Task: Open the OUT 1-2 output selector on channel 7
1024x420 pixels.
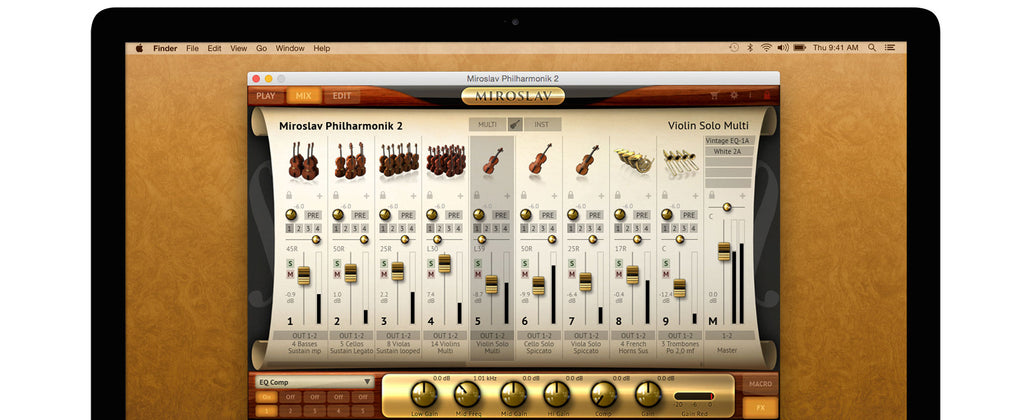Action: pos(585,336)
